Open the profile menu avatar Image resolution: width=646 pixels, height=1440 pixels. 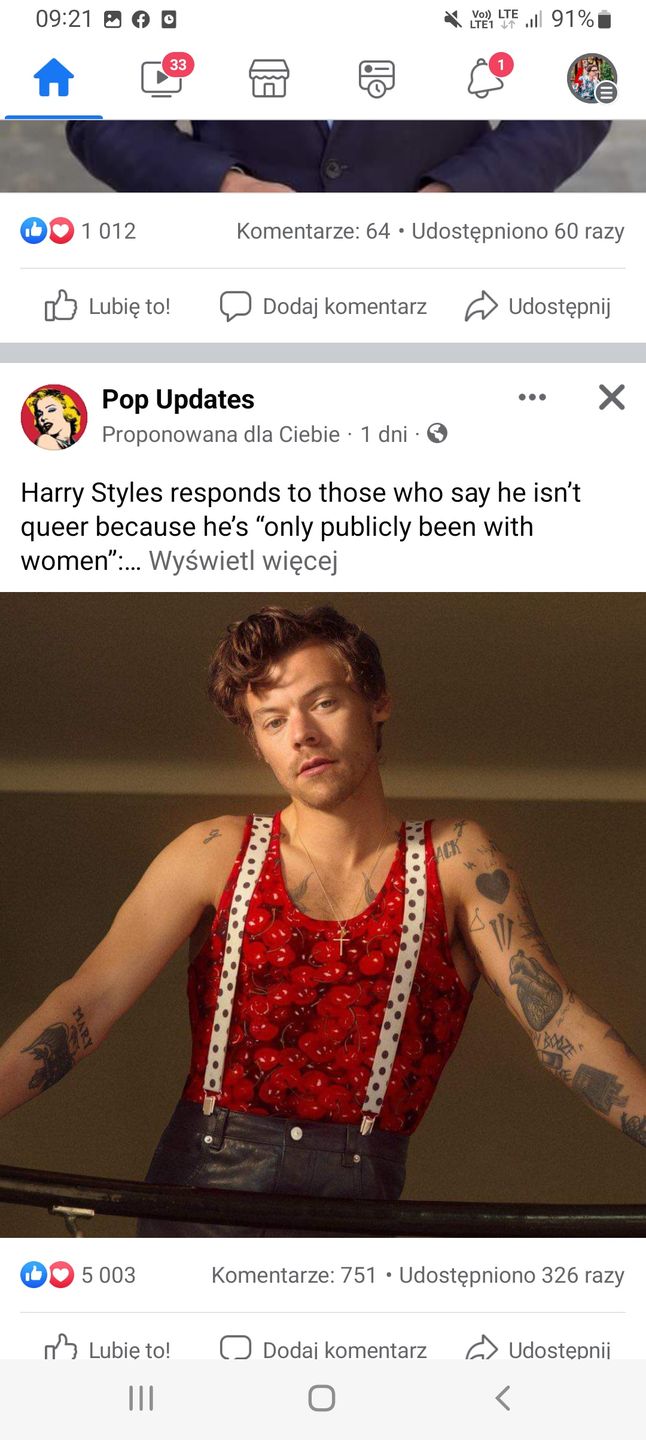pos(592,78)
